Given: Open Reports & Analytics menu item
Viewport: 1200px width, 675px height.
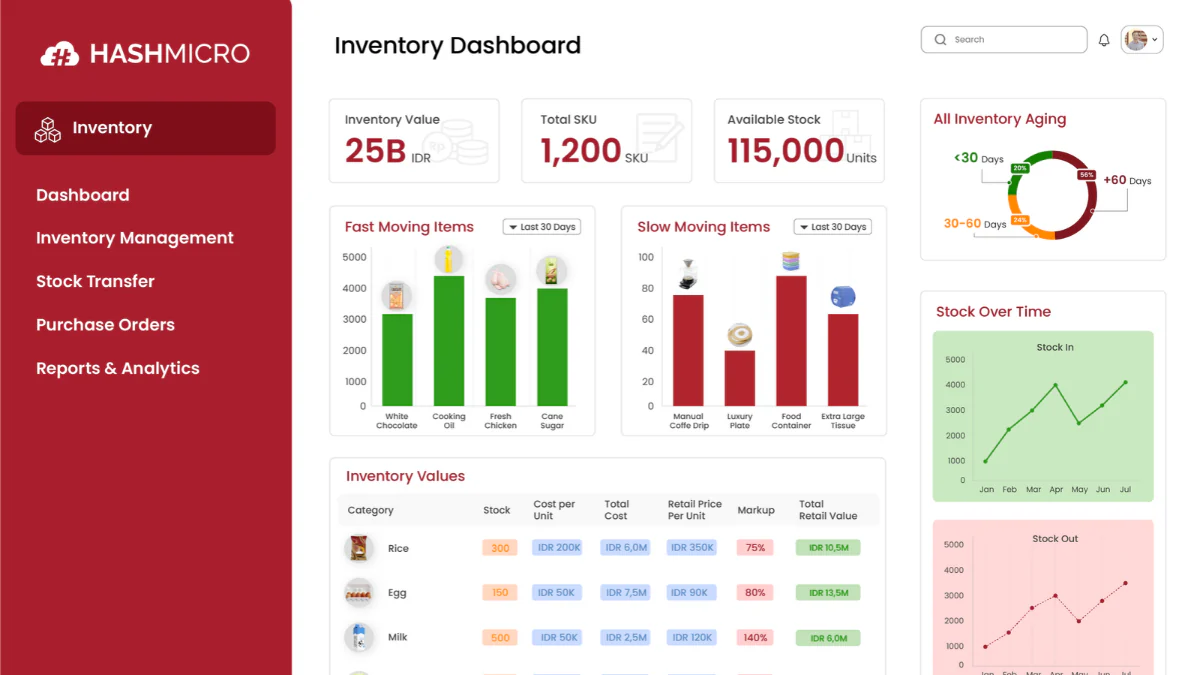Looking at the screenshot, I should [x=118, y=368].
